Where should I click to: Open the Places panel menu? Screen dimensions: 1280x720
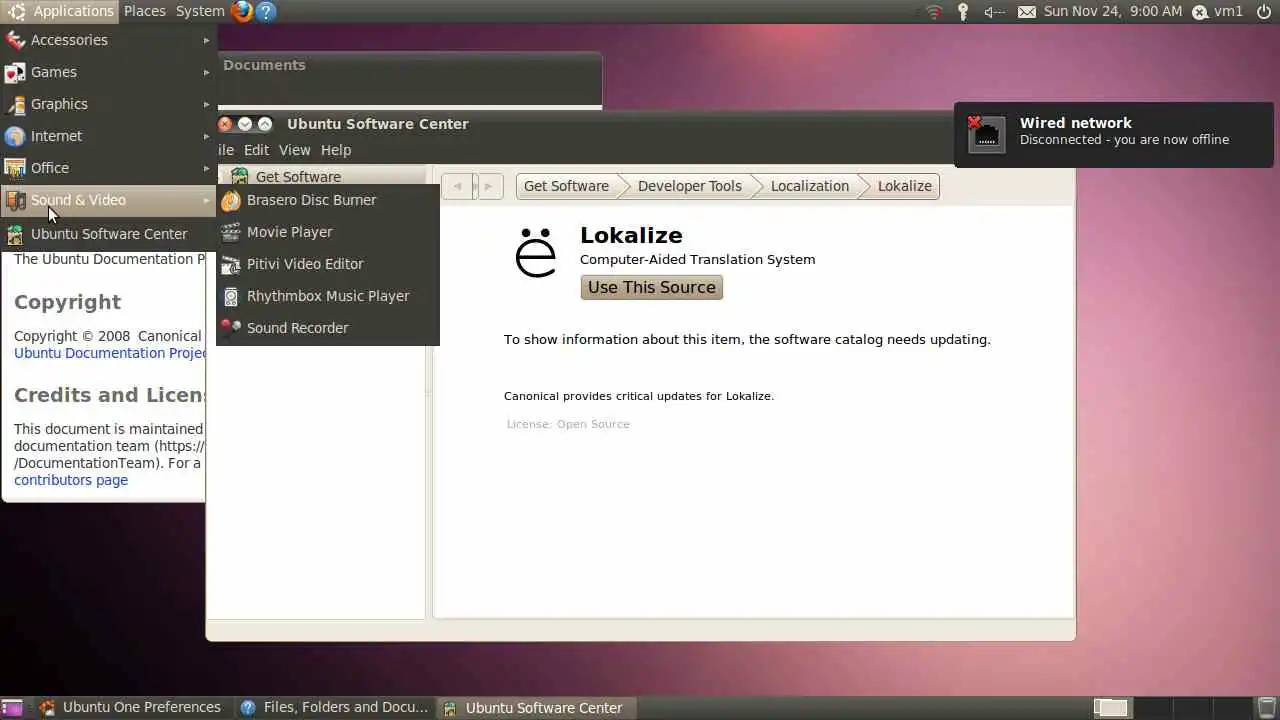(145, 11)
